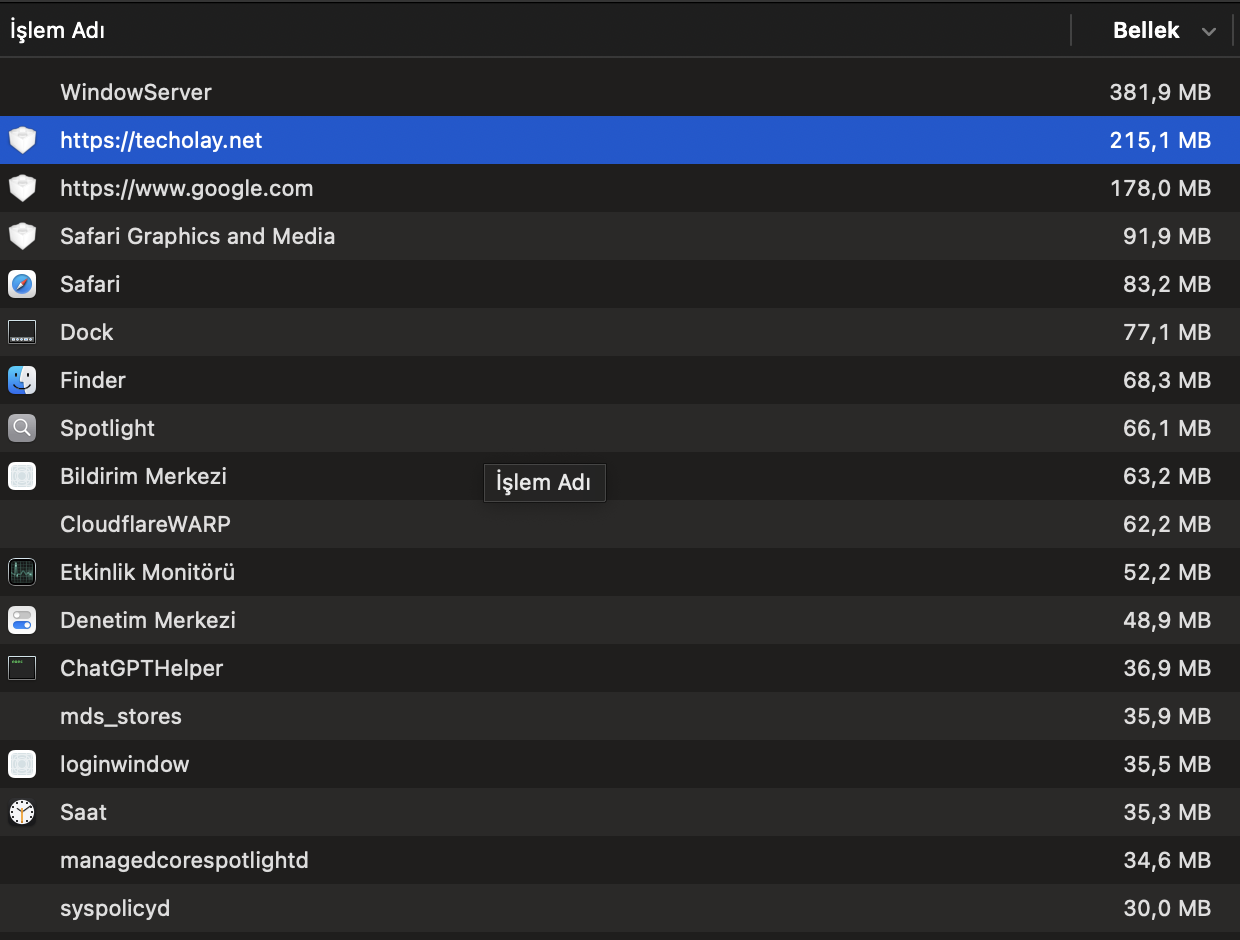The height and width of the screenshot is (940, 1240).
Task: Select the mds_stores process row
Action: (x=620, y=716)
